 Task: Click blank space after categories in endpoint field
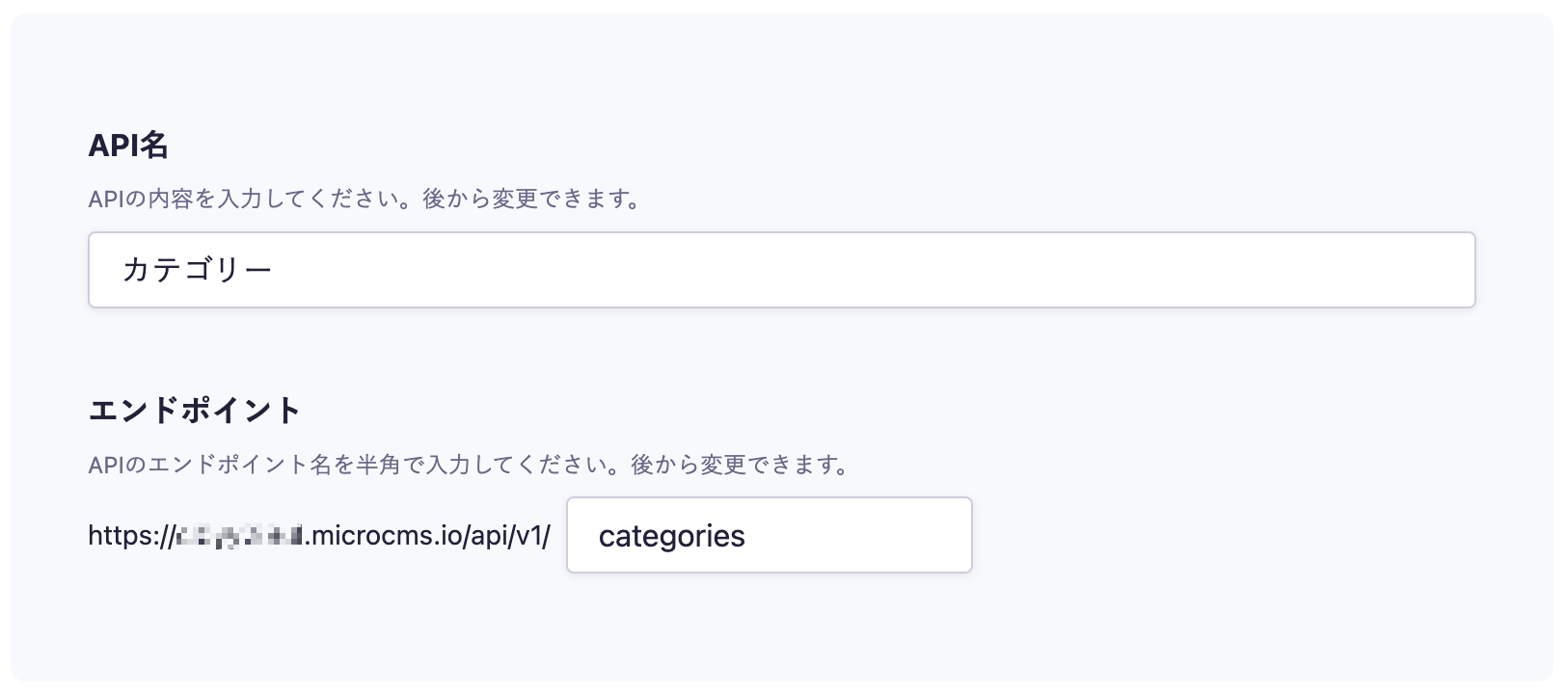868,536
